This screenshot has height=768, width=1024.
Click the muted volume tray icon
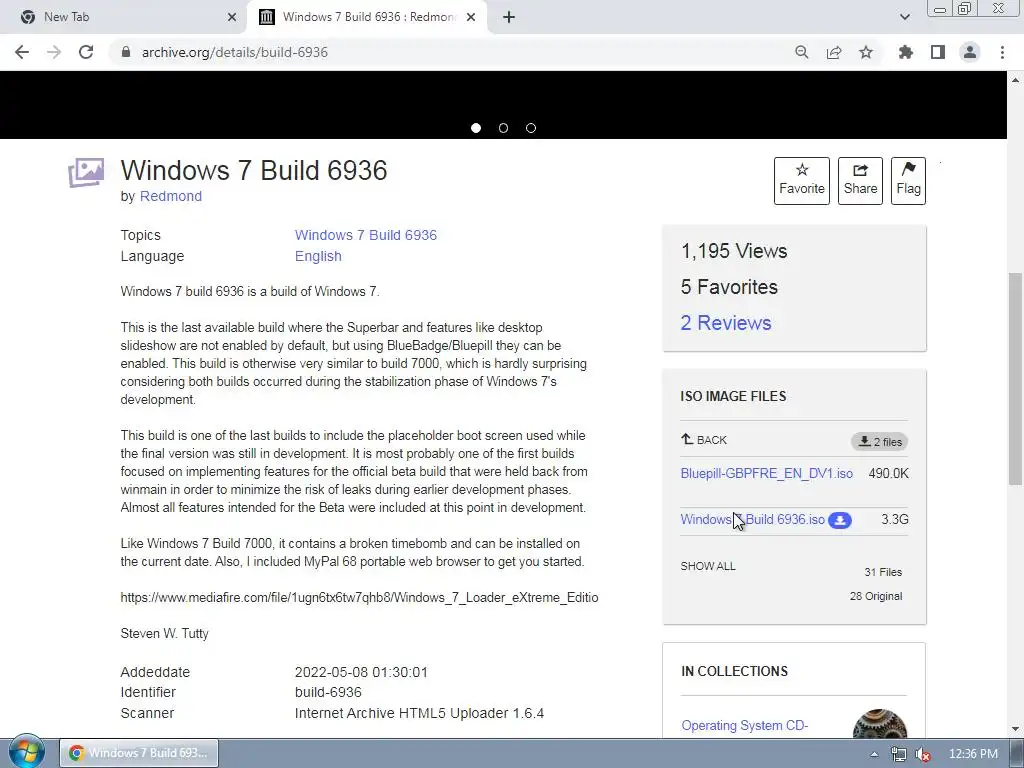click(923, 754)
